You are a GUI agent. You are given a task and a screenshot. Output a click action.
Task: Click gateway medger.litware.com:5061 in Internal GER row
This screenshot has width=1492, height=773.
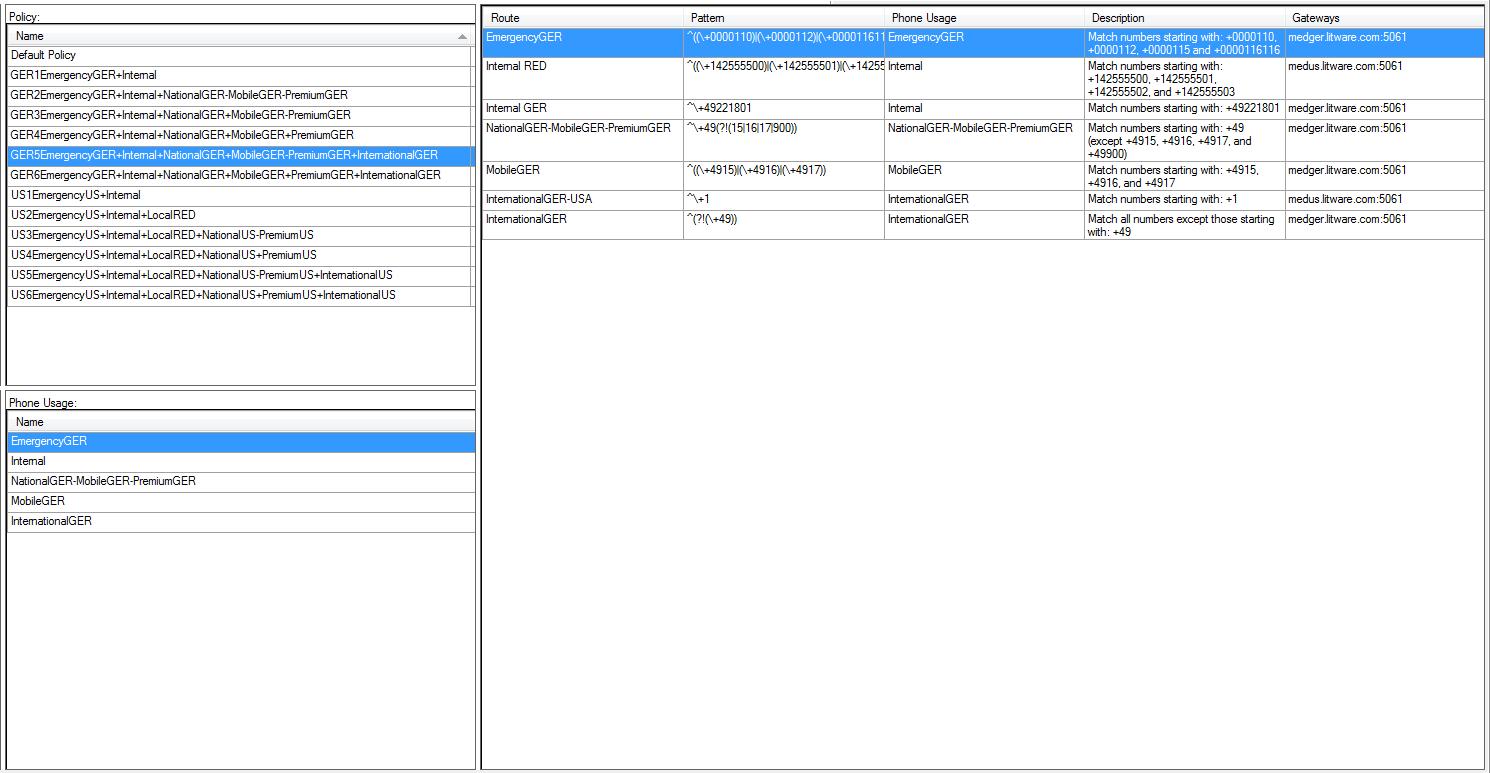pos(1385,109)
